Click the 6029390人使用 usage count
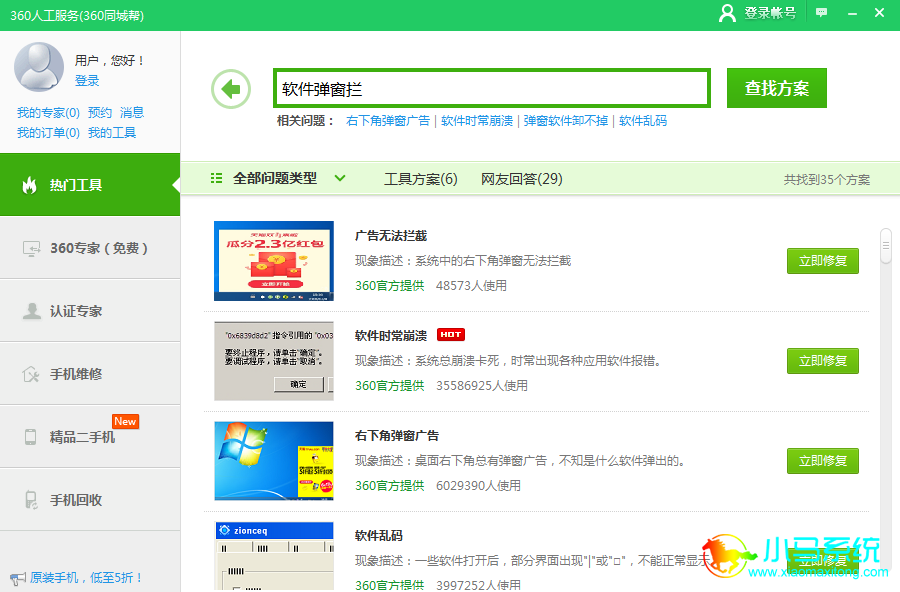Viewport: 900px width, 592px height. 478,485
